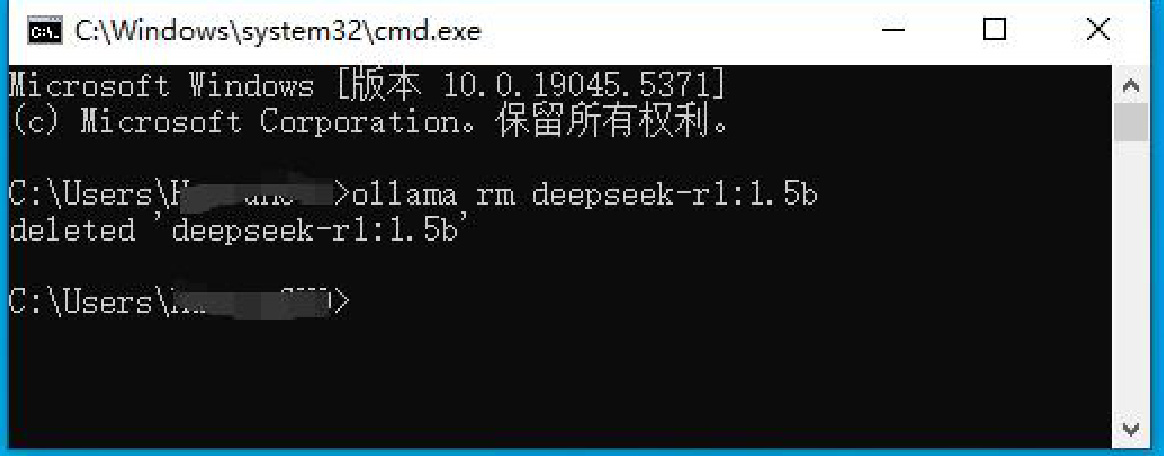1164x456 pixels.
Task: Maximize the command prompt window
Action: point(994,30)
